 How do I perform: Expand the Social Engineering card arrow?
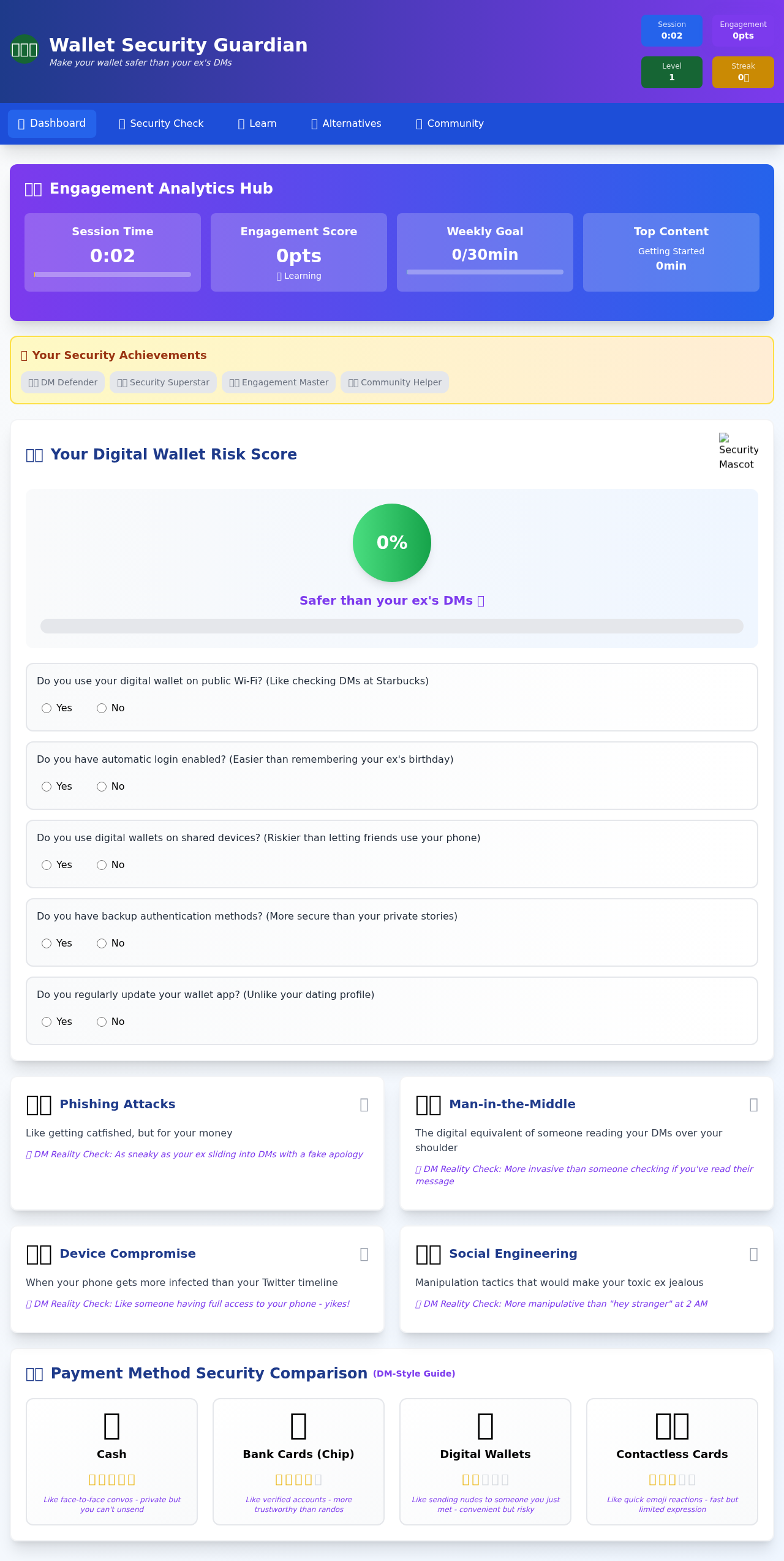pos(753,1254)
